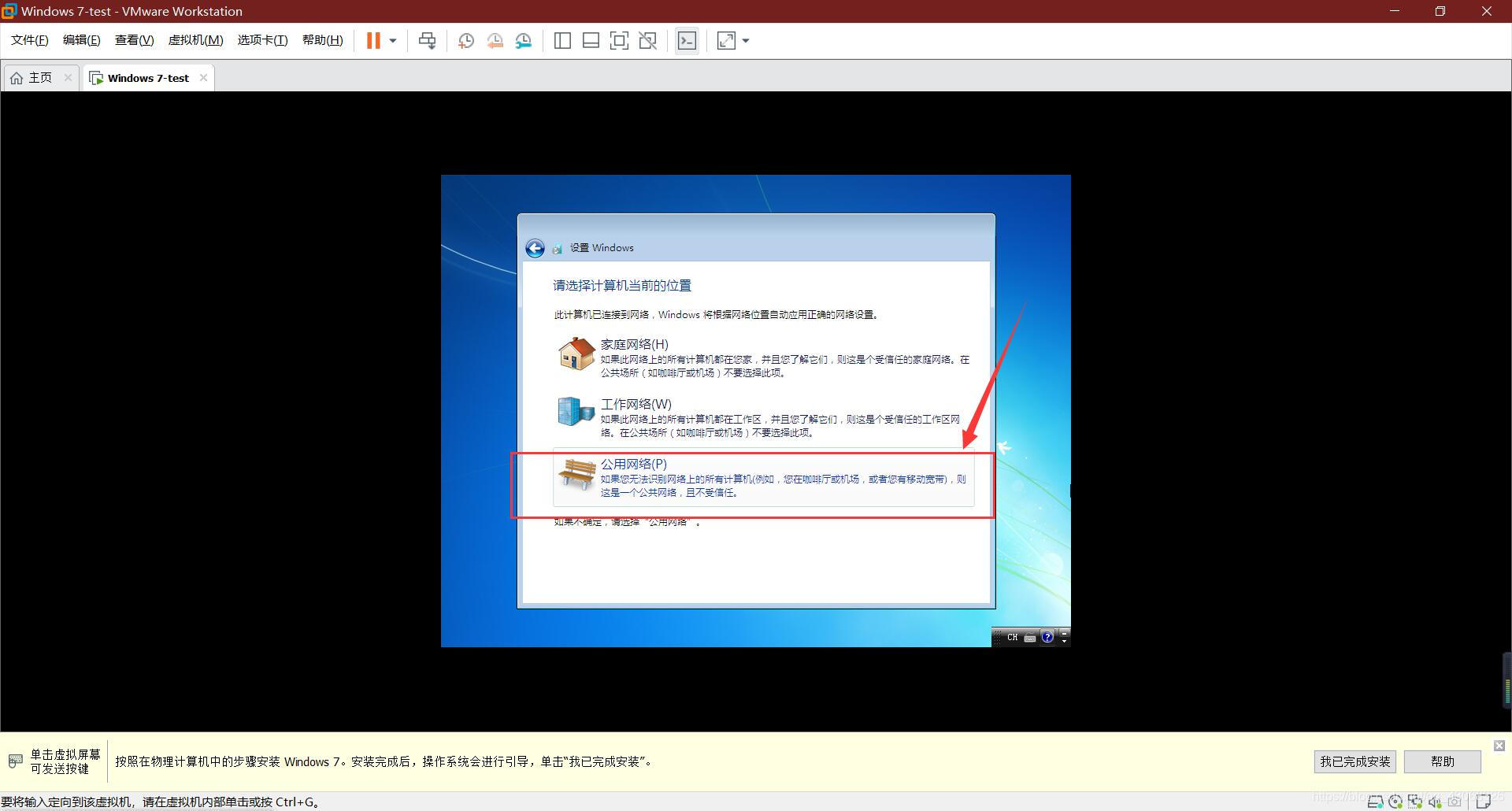Click the 设置 Windows wizard title
Viewport: 1512px width, 811px height.
[x=602, y=248]
